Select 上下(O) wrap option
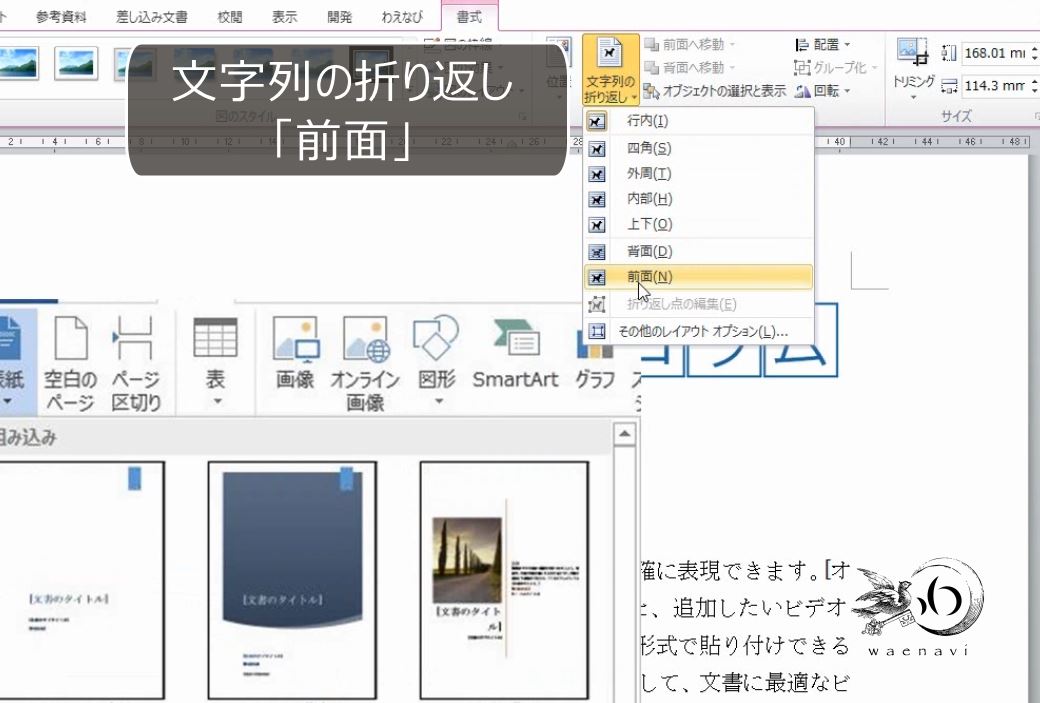1040x703 pixels. click(x=698, y=224)
